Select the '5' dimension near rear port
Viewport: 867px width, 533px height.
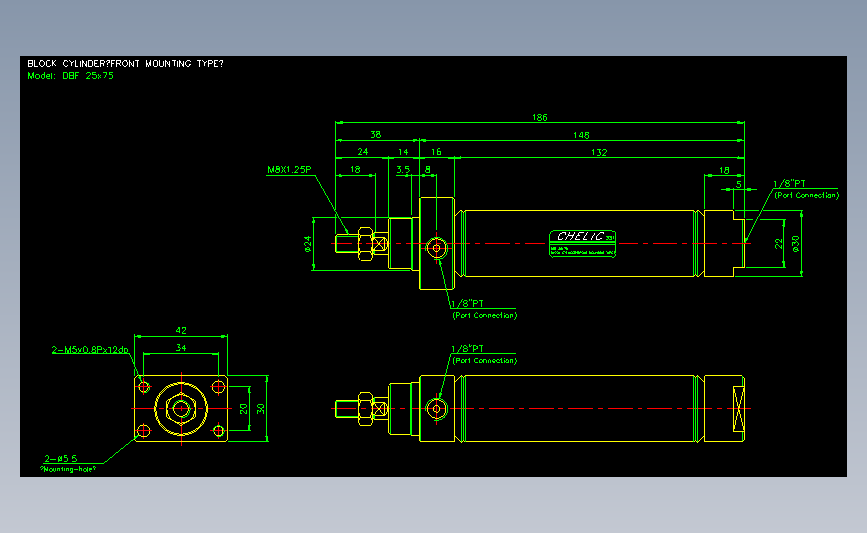(739, 185)
